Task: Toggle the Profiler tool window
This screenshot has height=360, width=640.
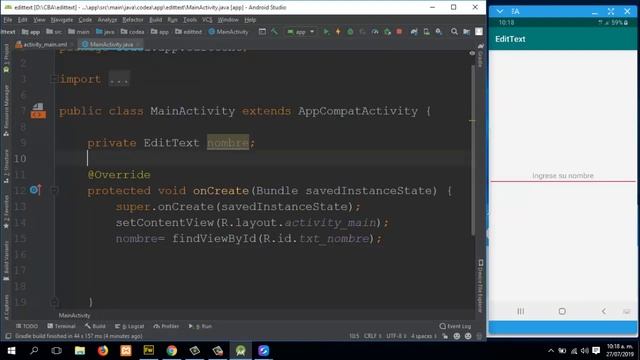Action: 166,326
